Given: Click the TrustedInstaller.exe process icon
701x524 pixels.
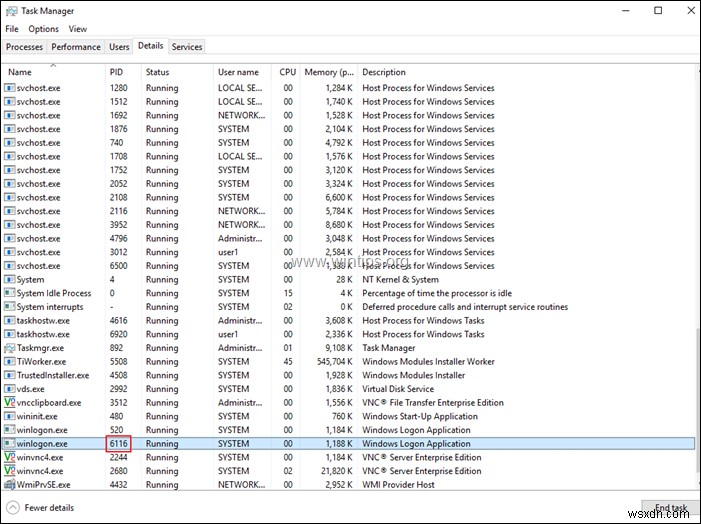Looking at the screenshot, I should click(9, 376).
